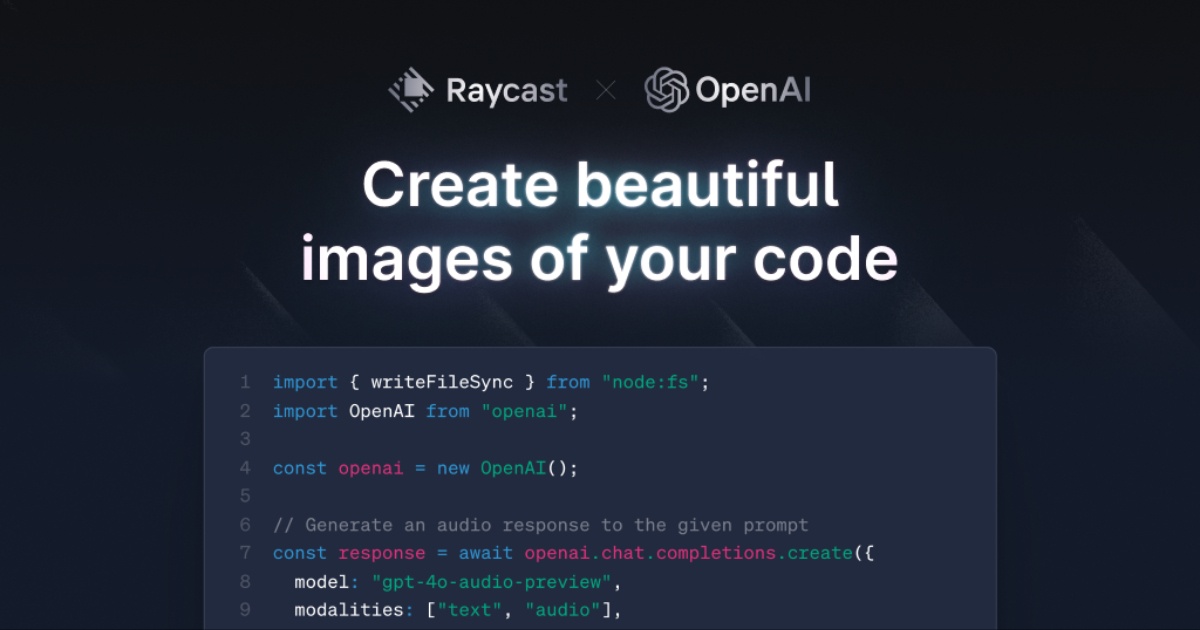Select line number 1 in the gutter
This screenshot has width=1200, height=630.
point(245,382)
